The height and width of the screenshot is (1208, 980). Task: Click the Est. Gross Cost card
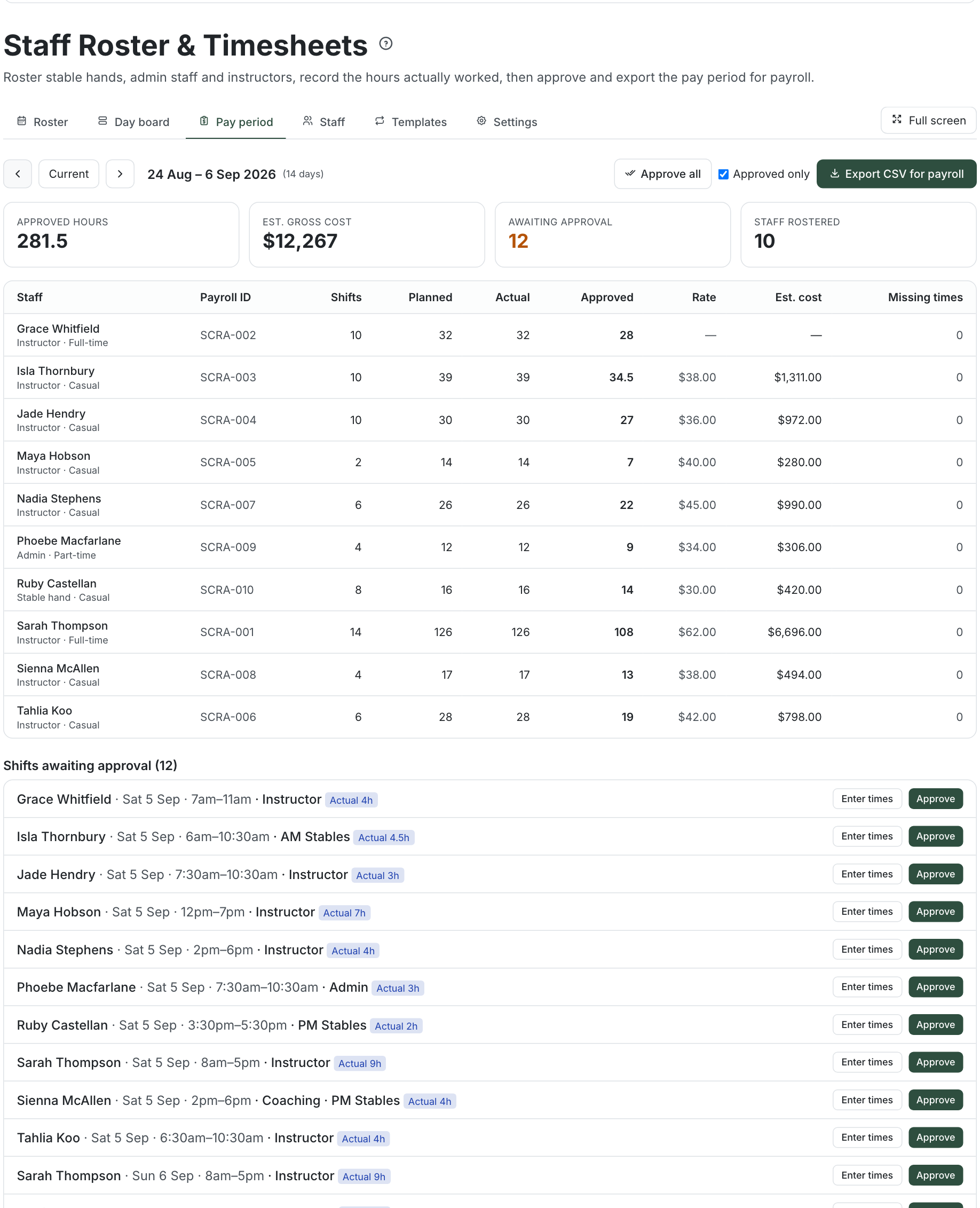pyautogui.click(x=367, y=234)
